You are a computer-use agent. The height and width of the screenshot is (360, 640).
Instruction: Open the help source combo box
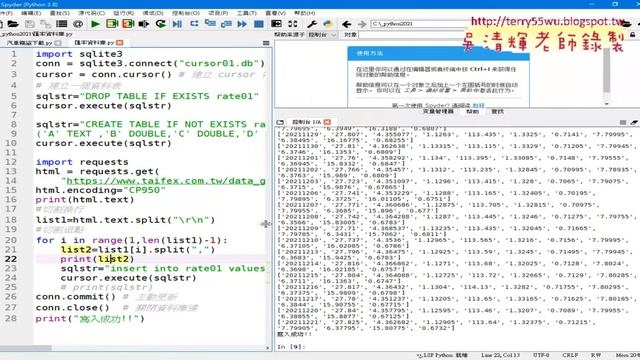[322, 35]
